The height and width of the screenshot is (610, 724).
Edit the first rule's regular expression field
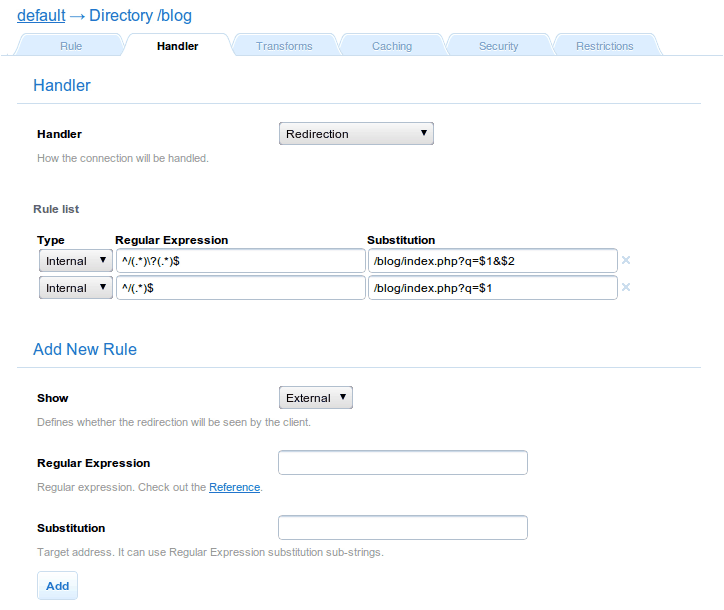(x=240, y=261)
